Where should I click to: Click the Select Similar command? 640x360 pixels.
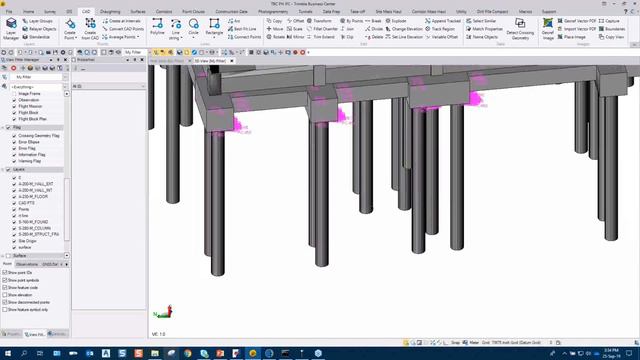click(x=481, y=21)
